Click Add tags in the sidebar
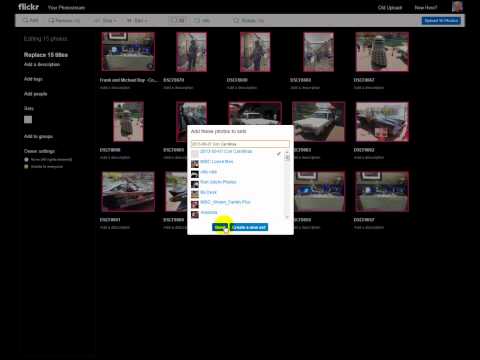The height and width of the screenshot is (360, 480). click(x=33, y=79)
